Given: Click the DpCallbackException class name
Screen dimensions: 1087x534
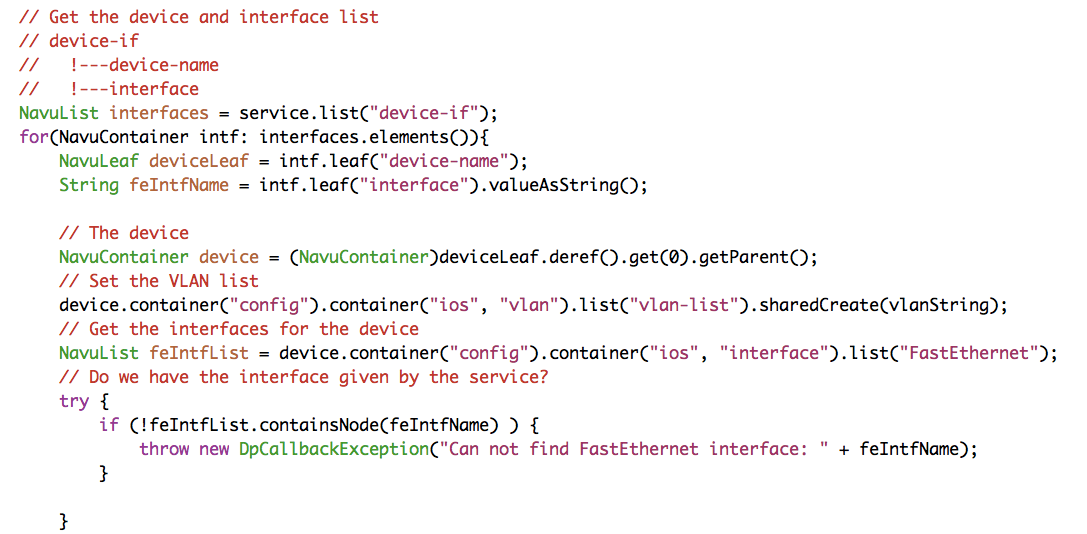Looking at the screenshot, I should [334, 449].
